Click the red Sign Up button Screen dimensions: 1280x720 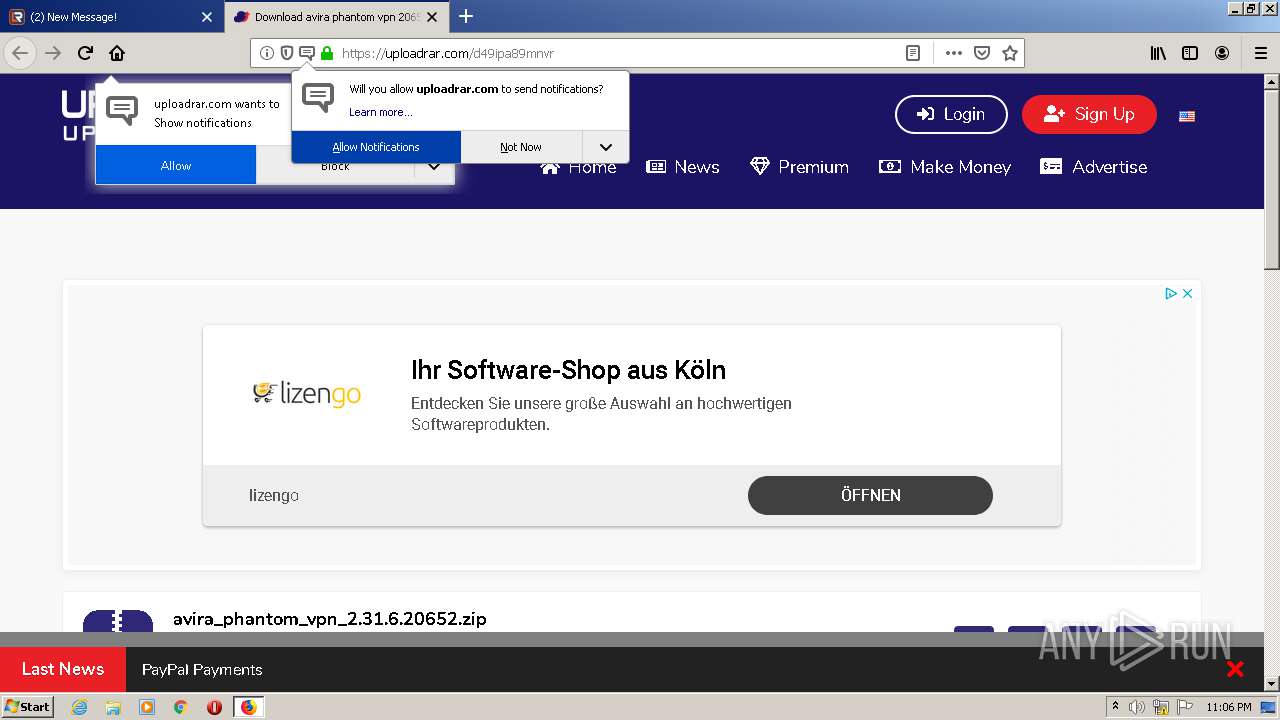(1089, 114)
